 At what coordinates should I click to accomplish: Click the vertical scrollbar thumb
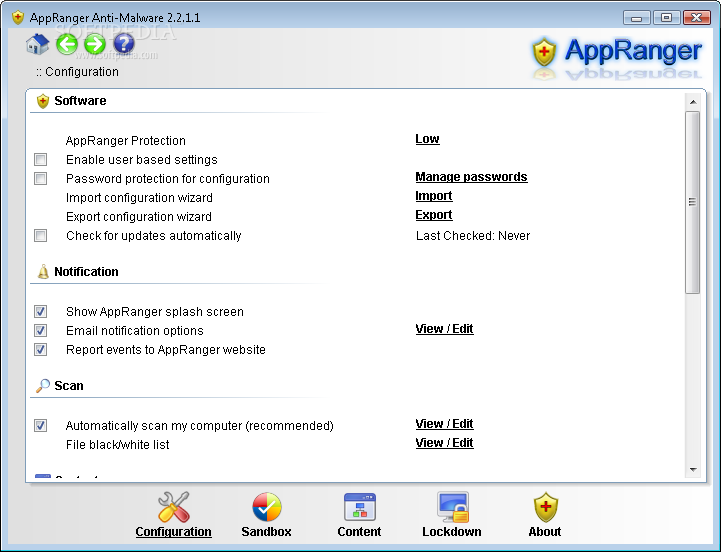pos(692,202)
